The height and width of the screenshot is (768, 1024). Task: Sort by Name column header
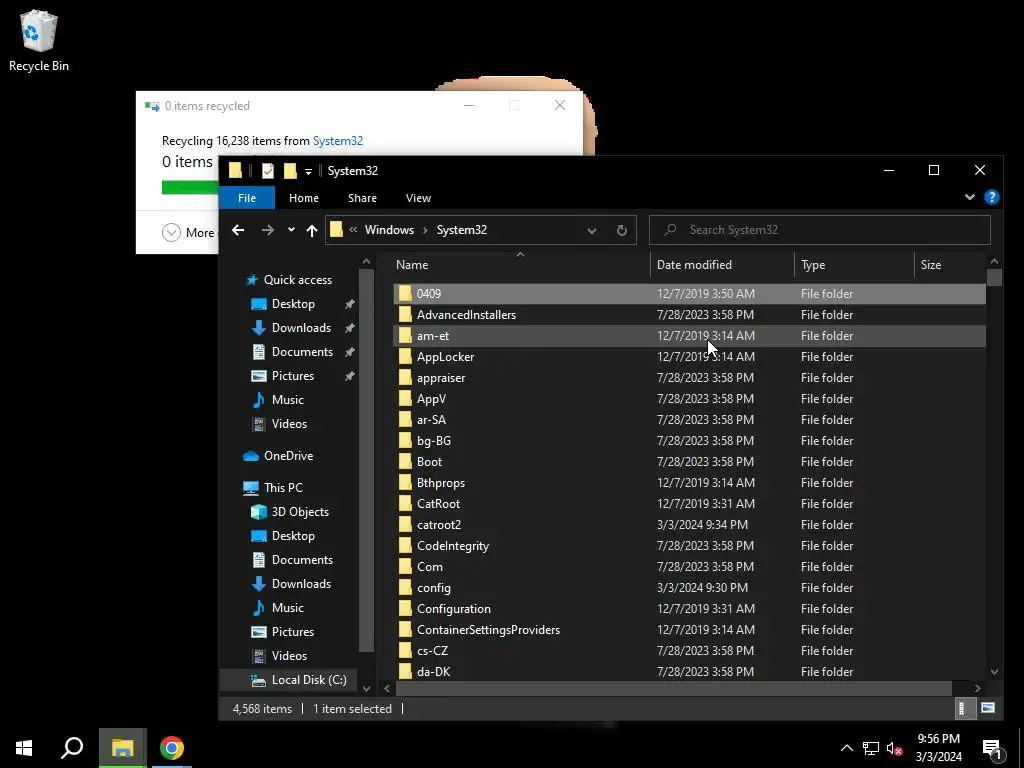click(x=522, y=264)
